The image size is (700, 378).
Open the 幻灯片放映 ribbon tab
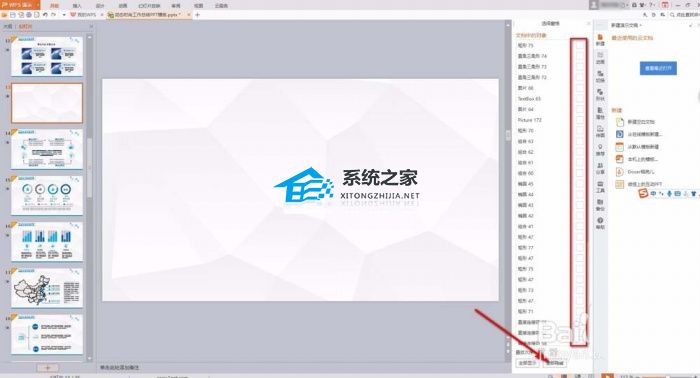click(149, 6)
